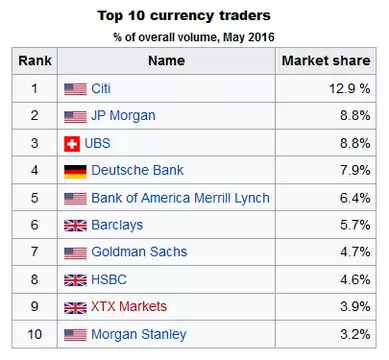Click the US flag beside Morgan Stanley

coord(75,335)
